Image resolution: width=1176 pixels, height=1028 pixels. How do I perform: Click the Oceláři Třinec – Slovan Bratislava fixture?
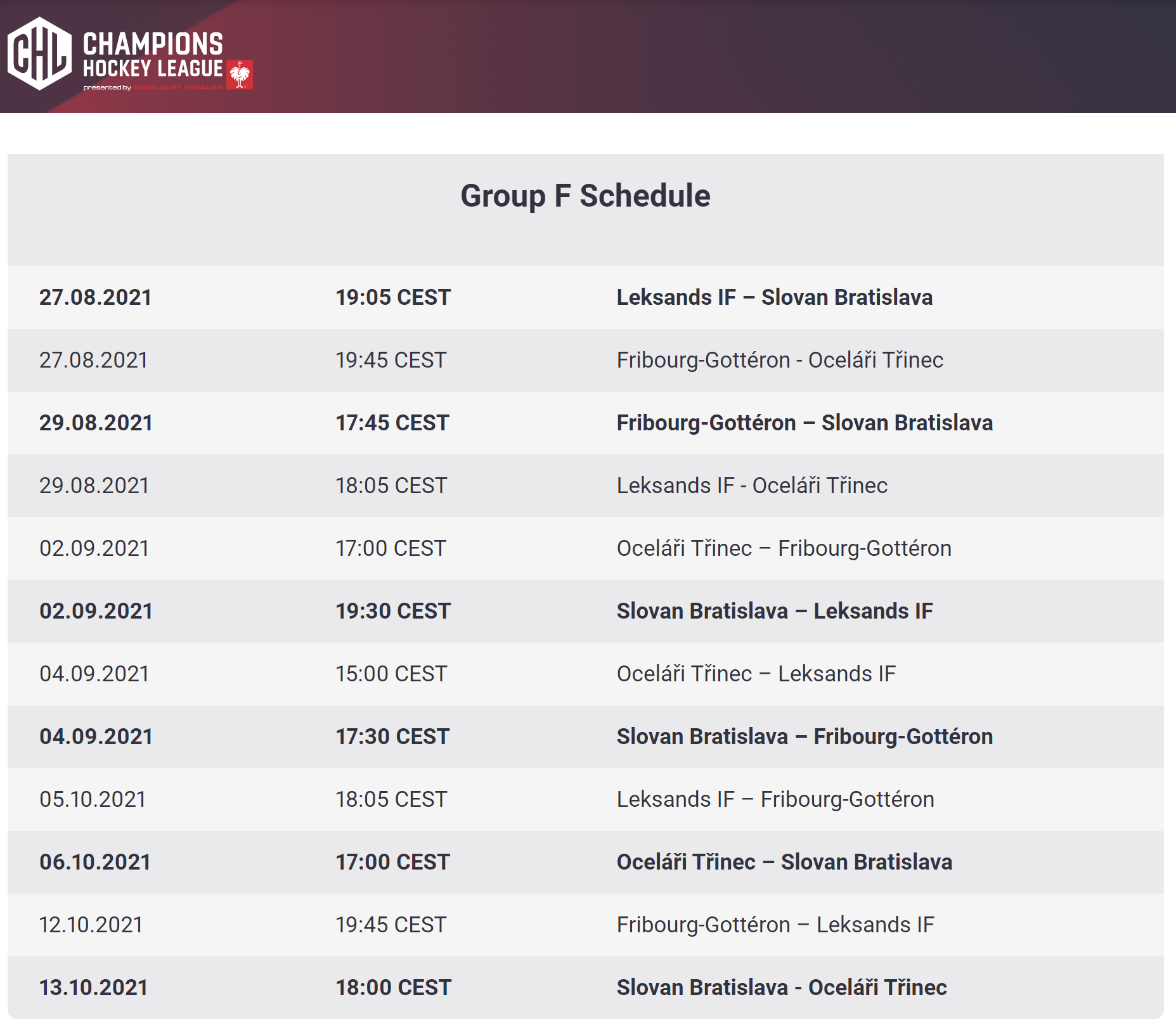pyautogui.click(x=784, y=862)
